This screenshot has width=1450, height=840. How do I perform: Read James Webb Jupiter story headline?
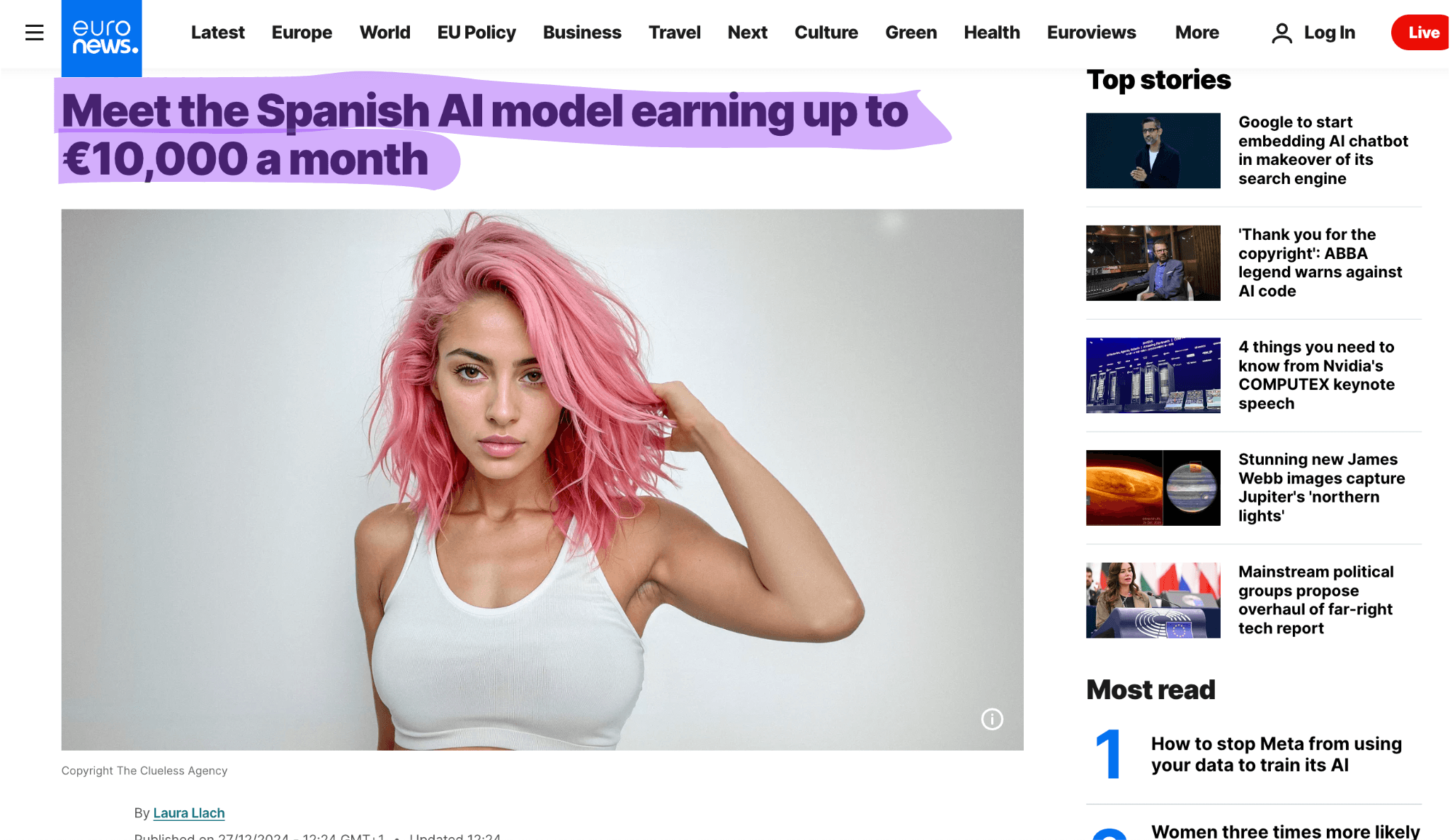point(1321,488)
